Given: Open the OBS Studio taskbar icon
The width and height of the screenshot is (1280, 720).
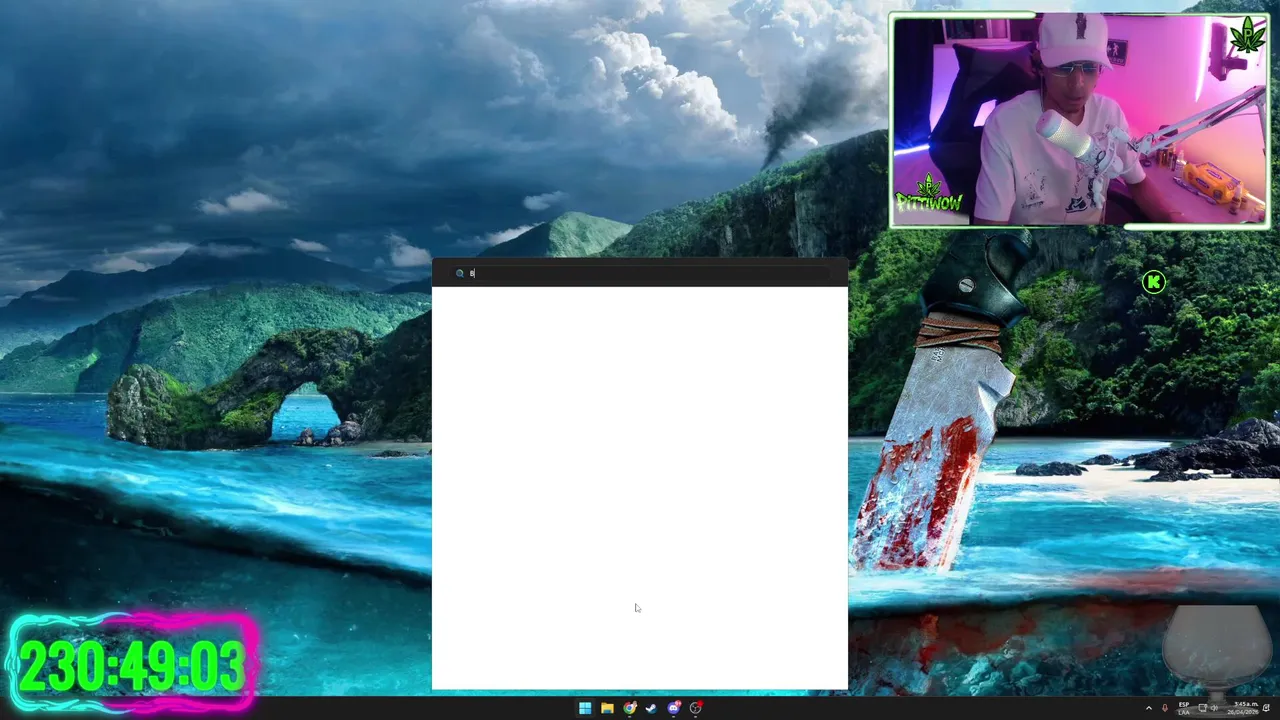Looking at the screenshot, I should pos(696,708).
